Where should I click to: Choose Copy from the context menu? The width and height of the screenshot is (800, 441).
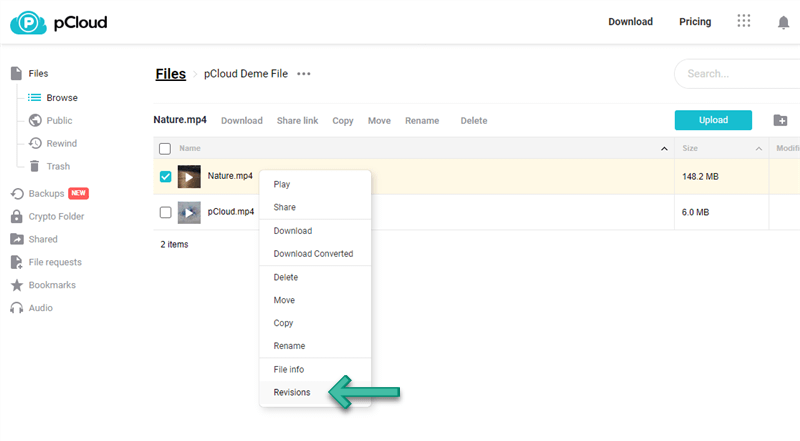pyautogui.click(x=315, y=323)
